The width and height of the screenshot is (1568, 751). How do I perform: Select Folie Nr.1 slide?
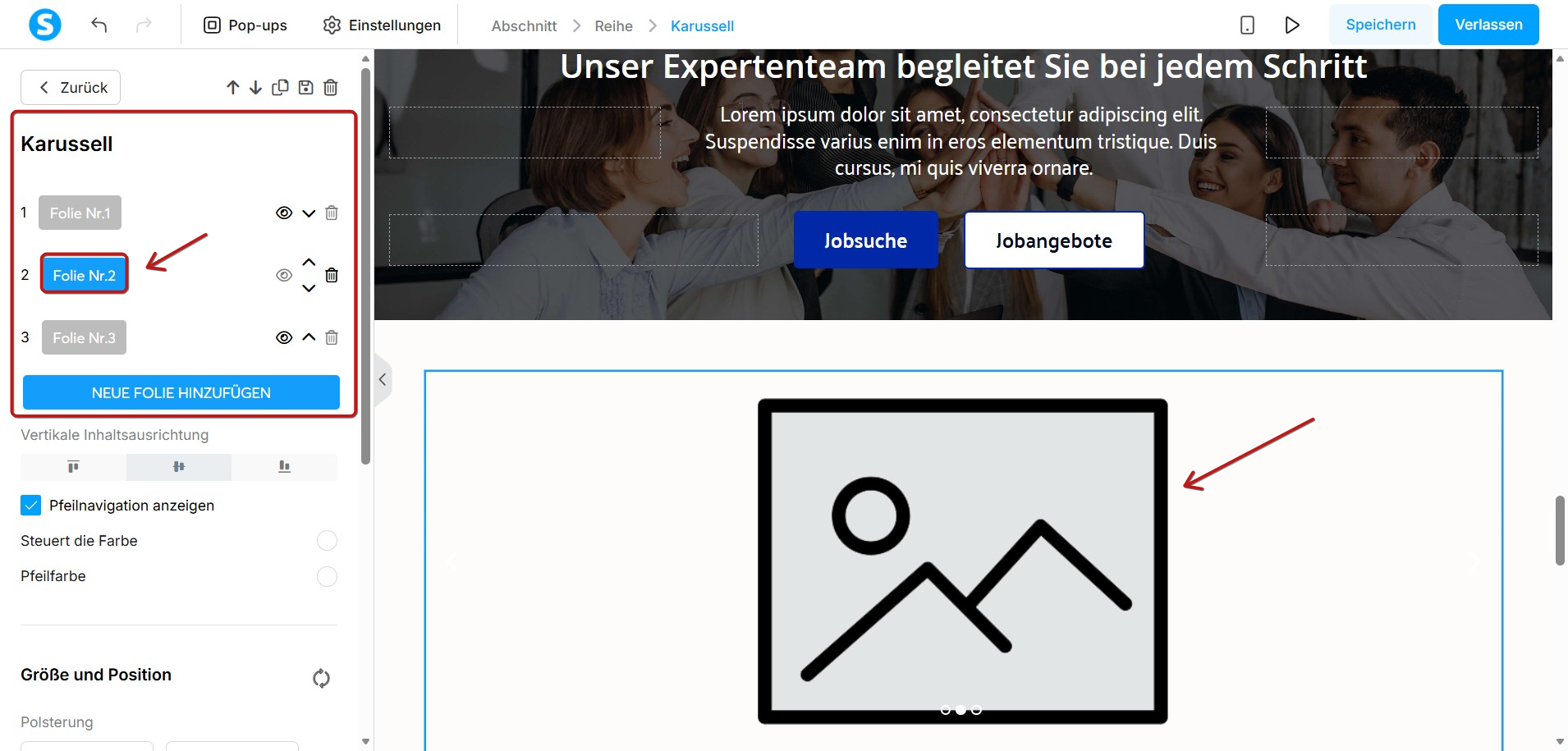click(80, 213)
